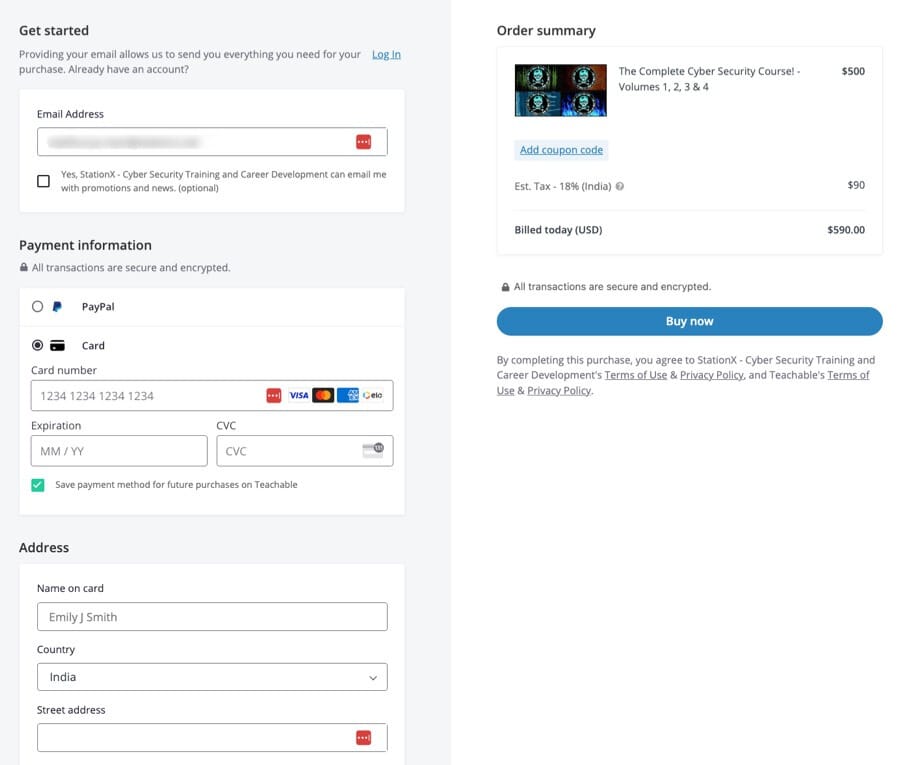Click the Name on card field

212,617
